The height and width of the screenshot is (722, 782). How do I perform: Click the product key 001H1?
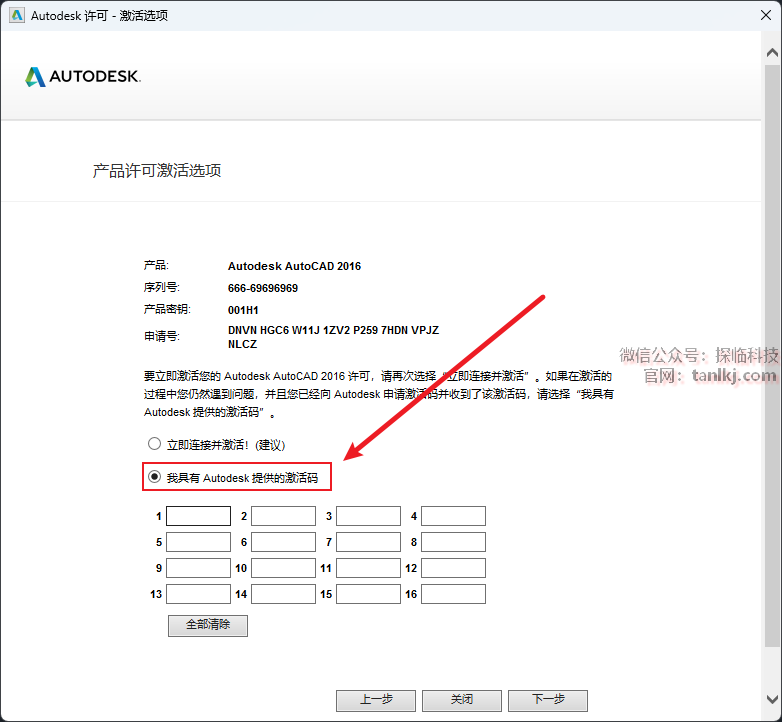click(x=243, y=310)
